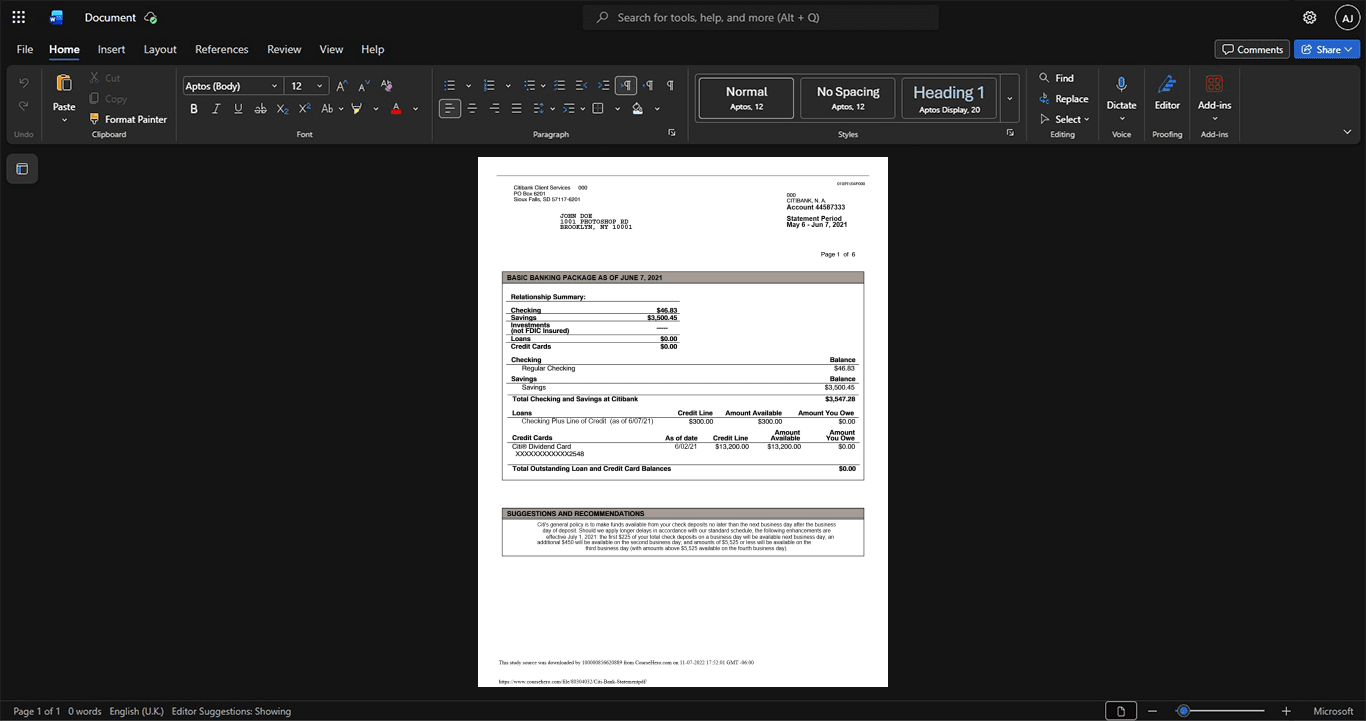The image size is (1366, 721).
Task: Open the File menu
Action: (25, 49)
